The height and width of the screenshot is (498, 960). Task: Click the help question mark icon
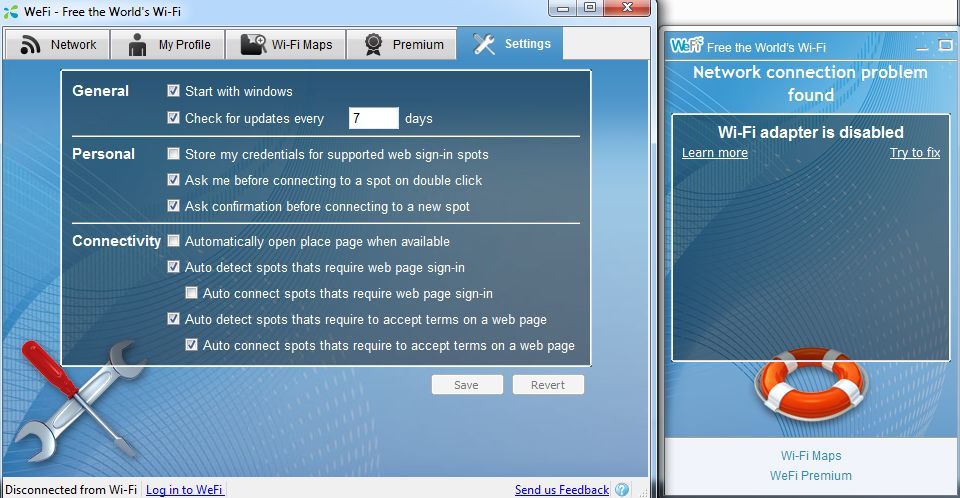coord(622,489)
